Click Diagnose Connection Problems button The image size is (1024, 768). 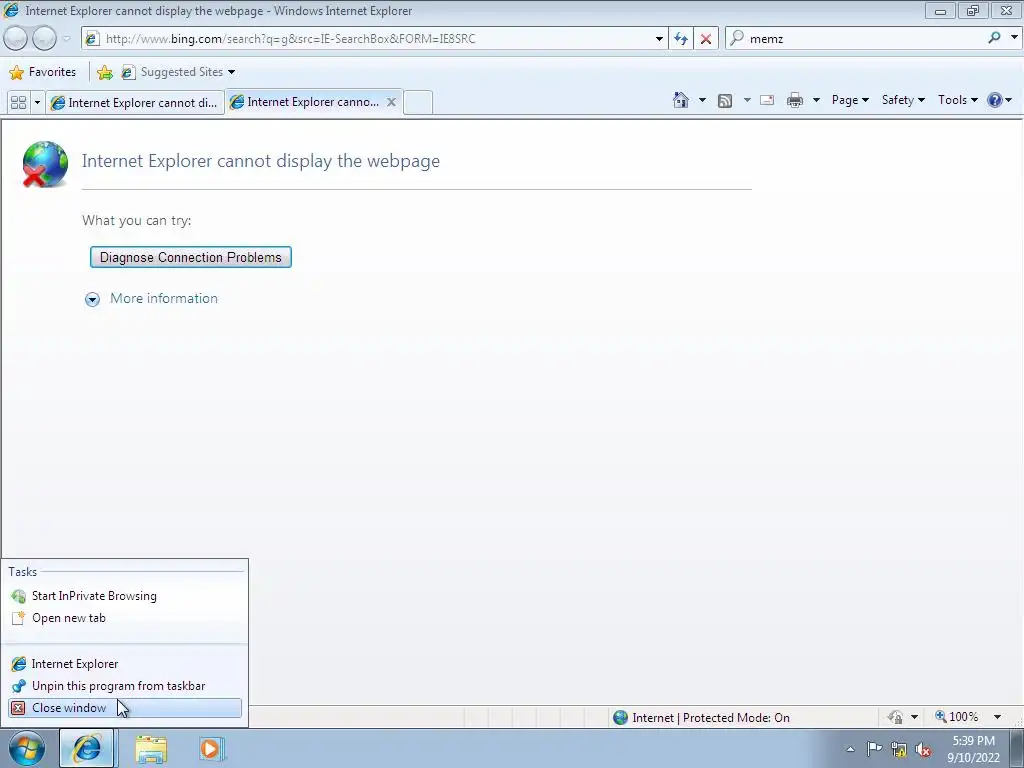click(191, 257)
